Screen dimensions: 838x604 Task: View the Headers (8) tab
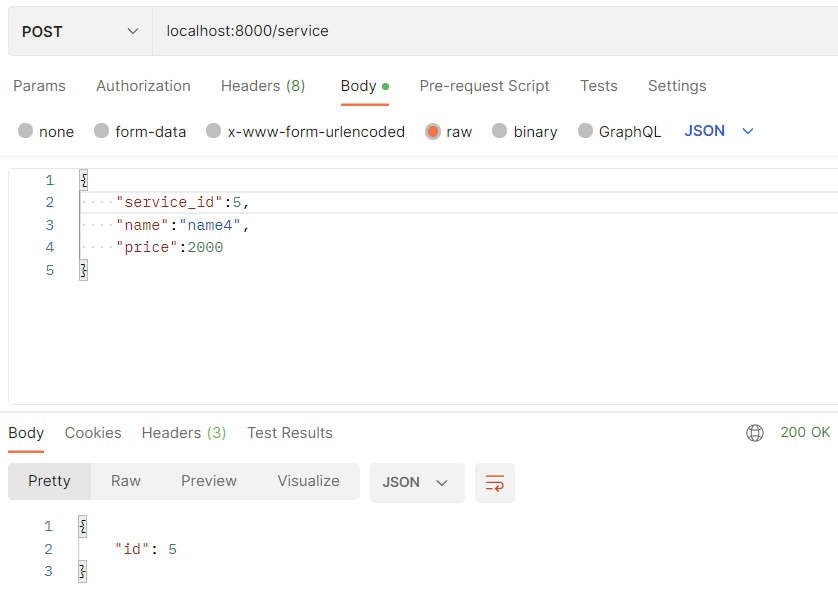pos(262,86)
